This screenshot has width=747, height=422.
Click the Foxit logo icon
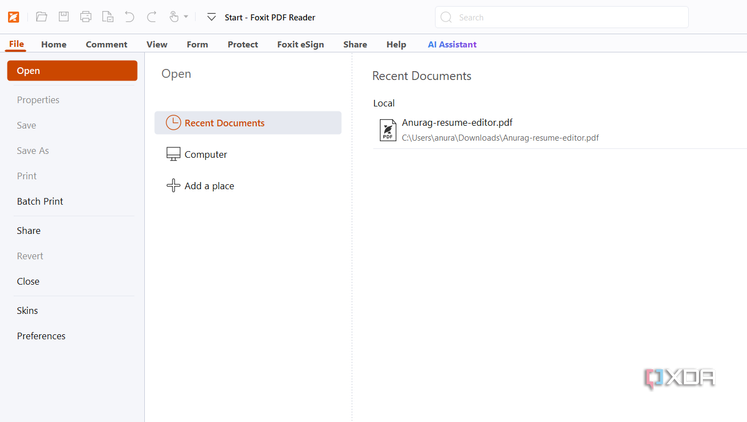[x=13, y=17]
